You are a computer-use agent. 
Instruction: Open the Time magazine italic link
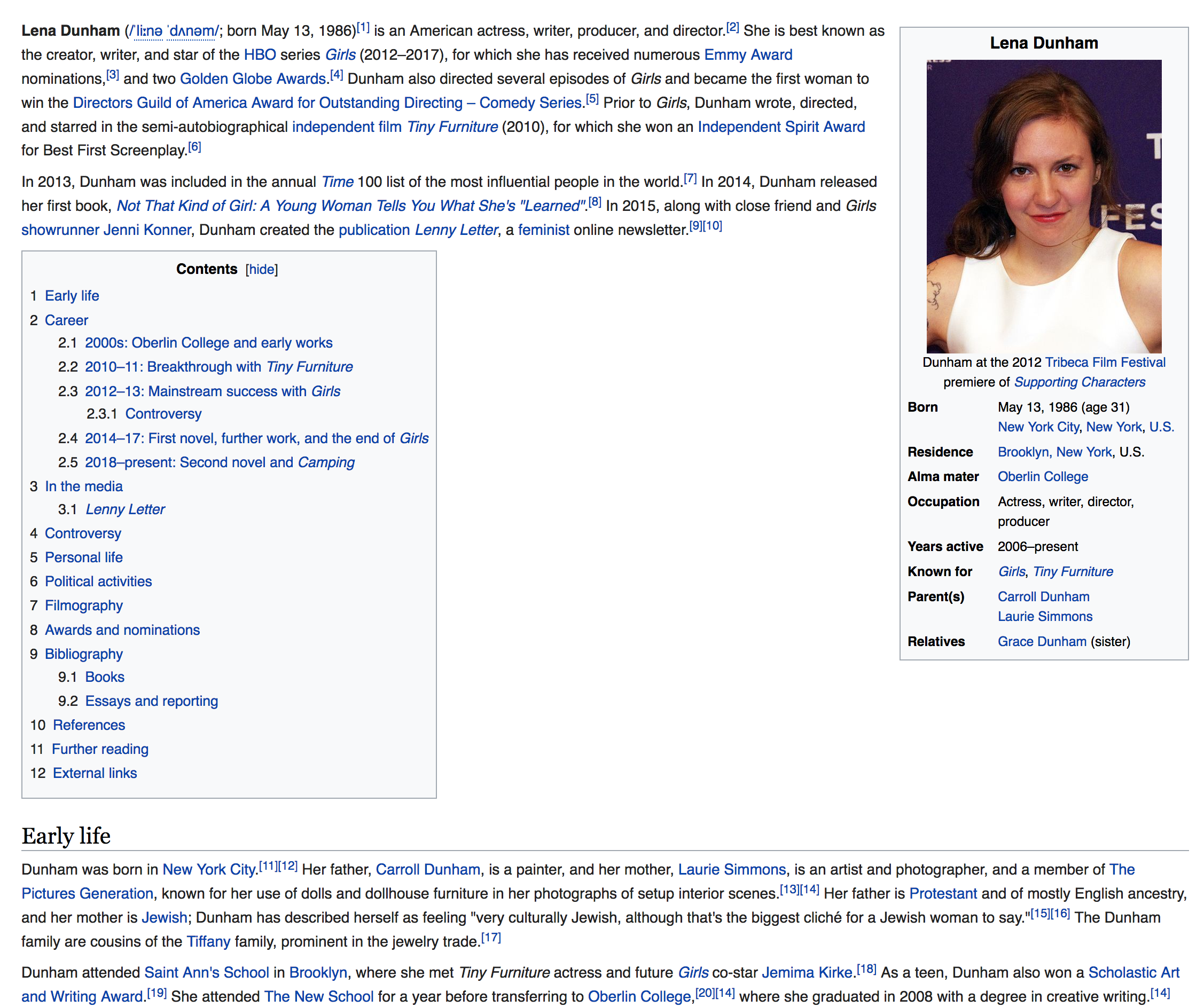coord(337,182)
